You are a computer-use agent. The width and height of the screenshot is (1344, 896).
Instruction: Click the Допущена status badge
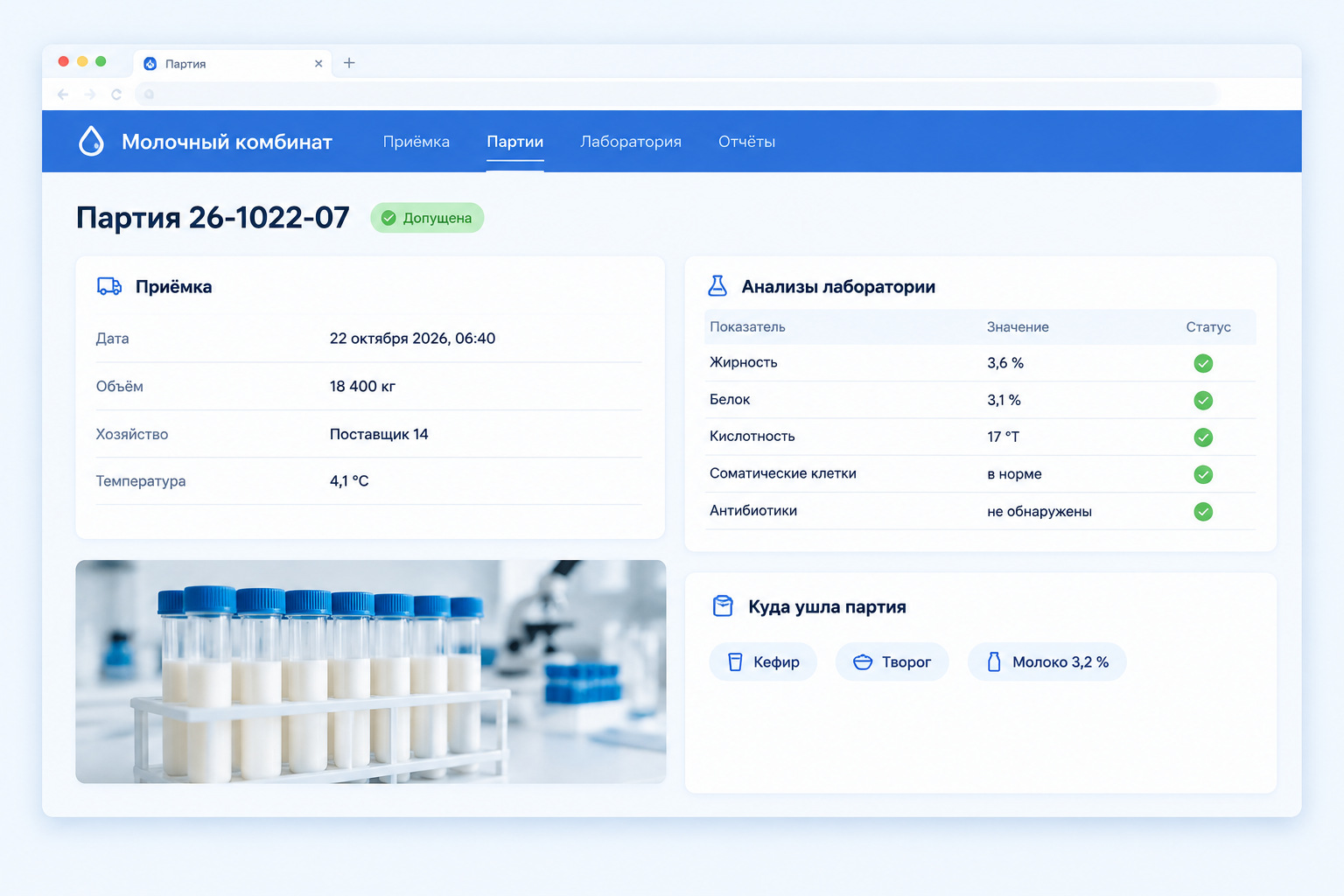click(x=427, y=218)
